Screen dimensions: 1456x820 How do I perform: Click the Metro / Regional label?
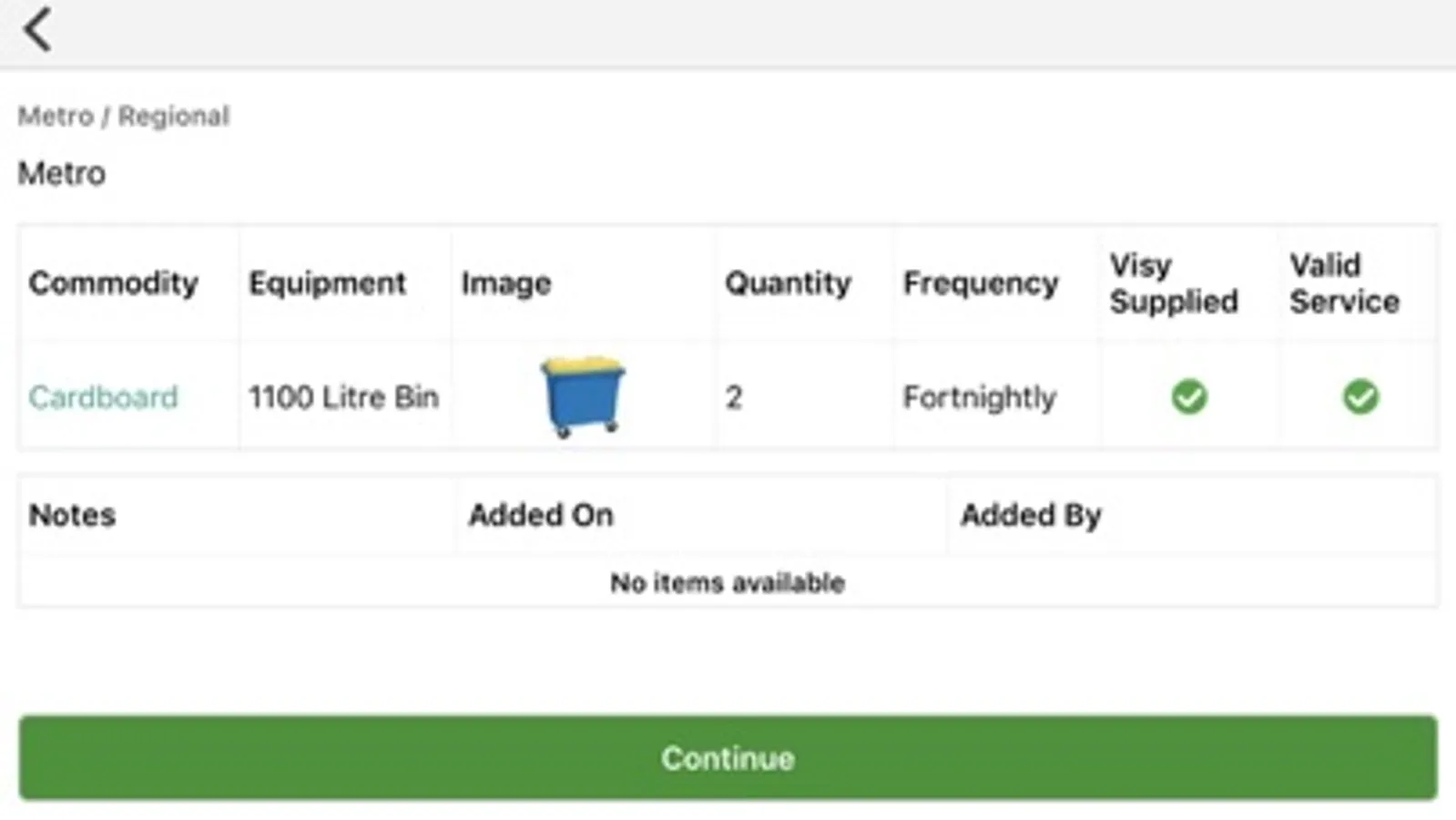(124, 117)
